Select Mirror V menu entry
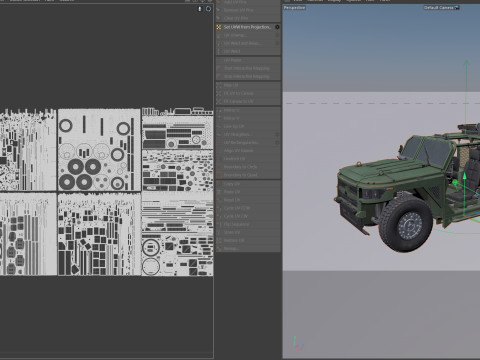This screenshot has height=360, width=480. [248, 118]
